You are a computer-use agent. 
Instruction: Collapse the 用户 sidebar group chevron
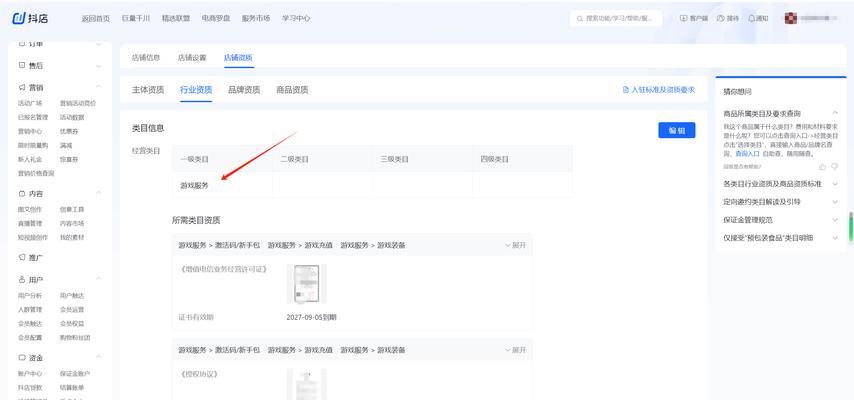tap(99, 280)
